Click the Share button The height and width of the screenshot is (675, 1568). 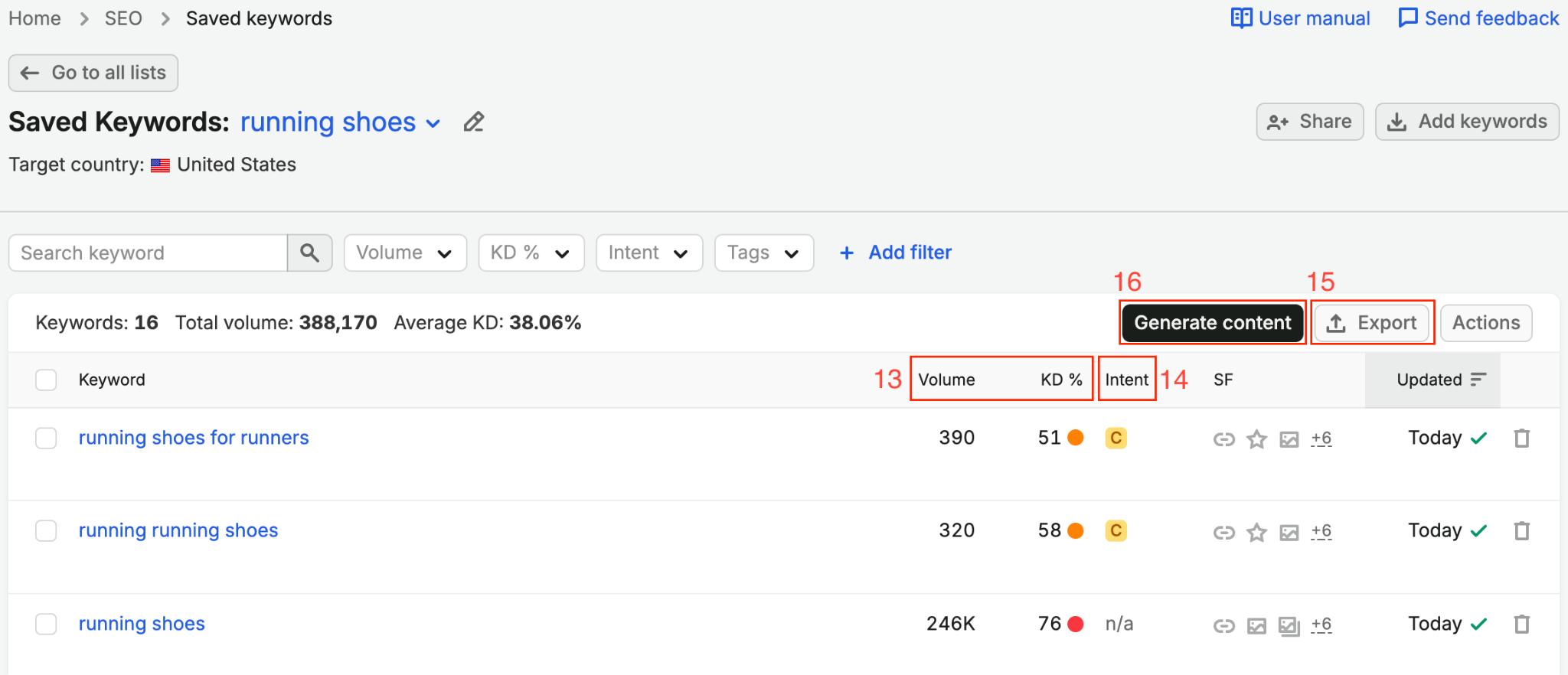pyautogui.click(x=1310, y=122)
